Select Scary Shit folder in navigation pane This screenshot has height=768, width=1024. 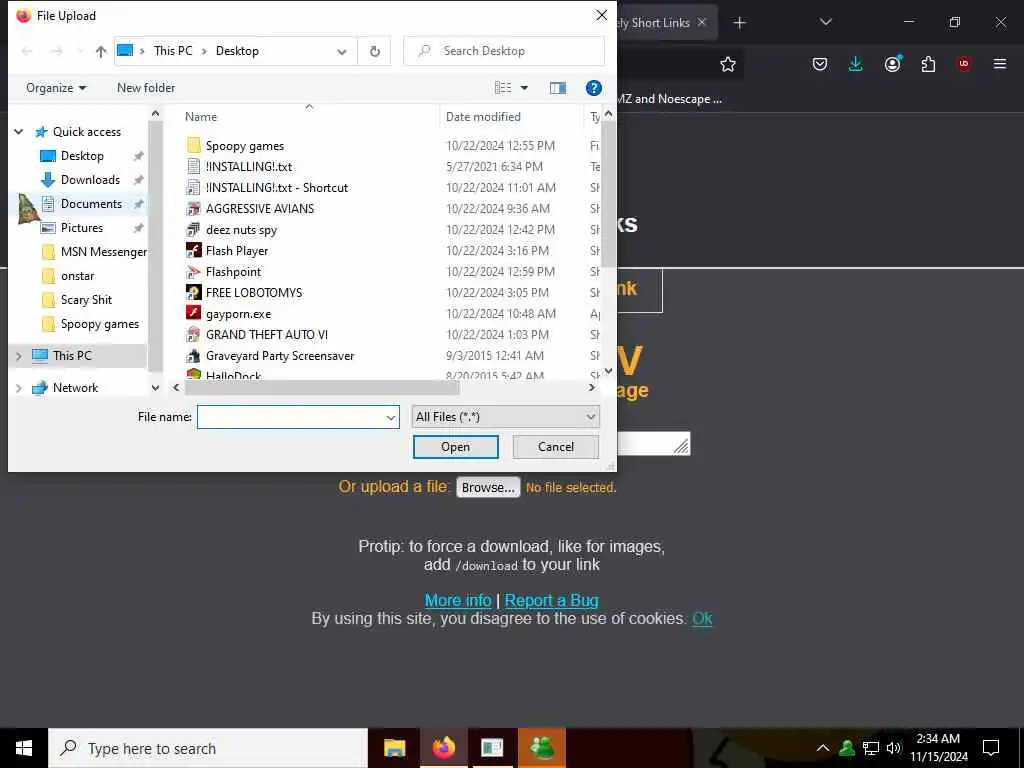(x=86, y=300)
